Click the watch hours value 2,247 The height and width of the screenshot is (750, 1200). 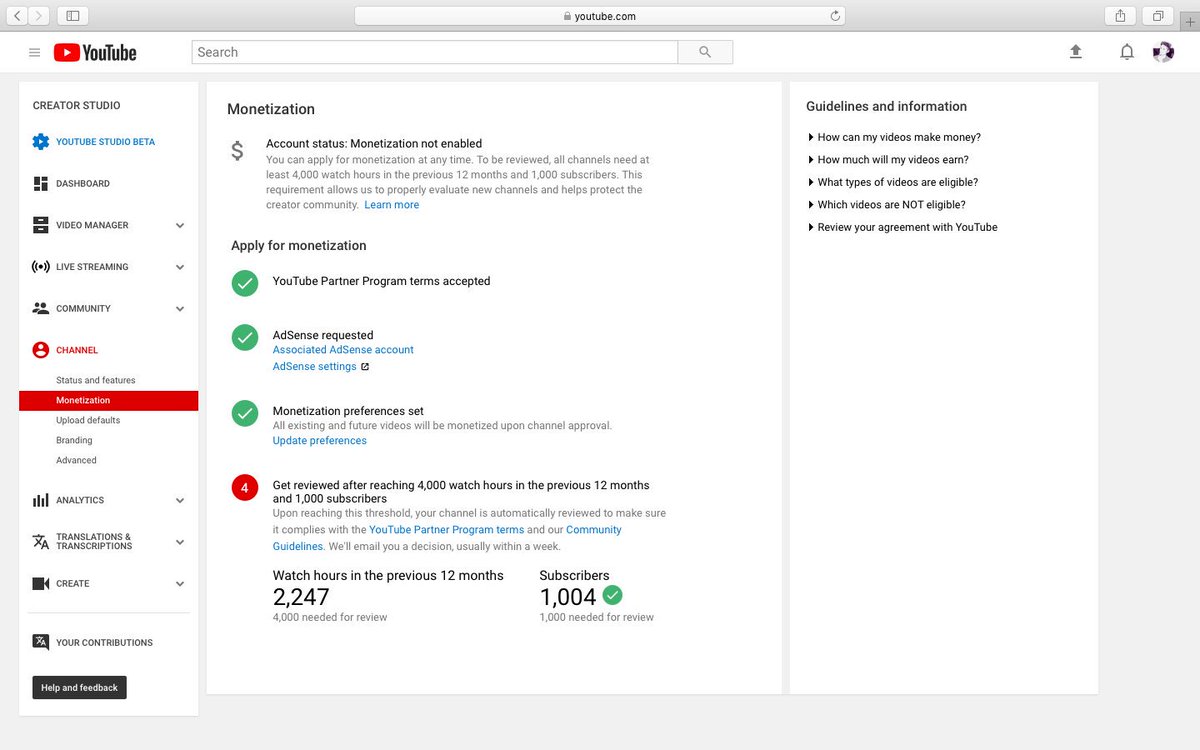click(x=301, y=597)
